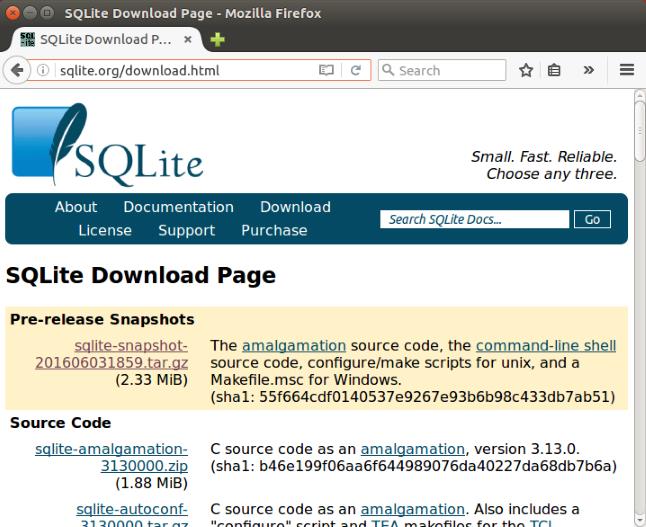Open the Support menu item

coord(187,230)
